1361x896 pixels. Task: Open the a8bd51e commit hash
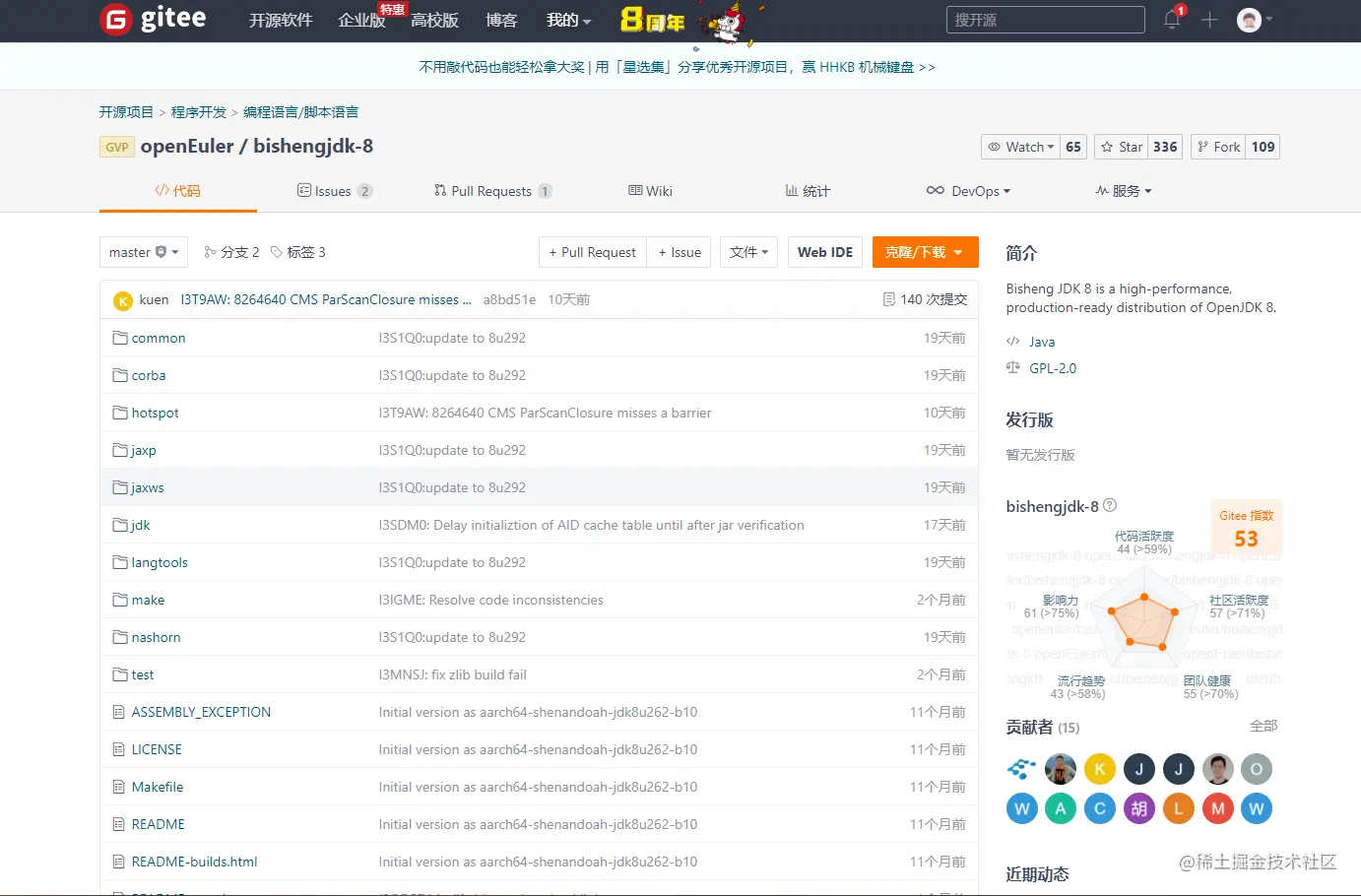click(509, 299)
